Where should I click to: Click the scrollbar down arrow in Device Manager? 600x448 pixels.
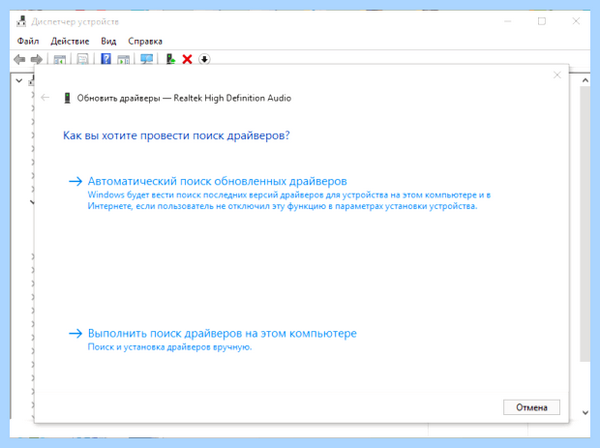[x=585, y=412]
